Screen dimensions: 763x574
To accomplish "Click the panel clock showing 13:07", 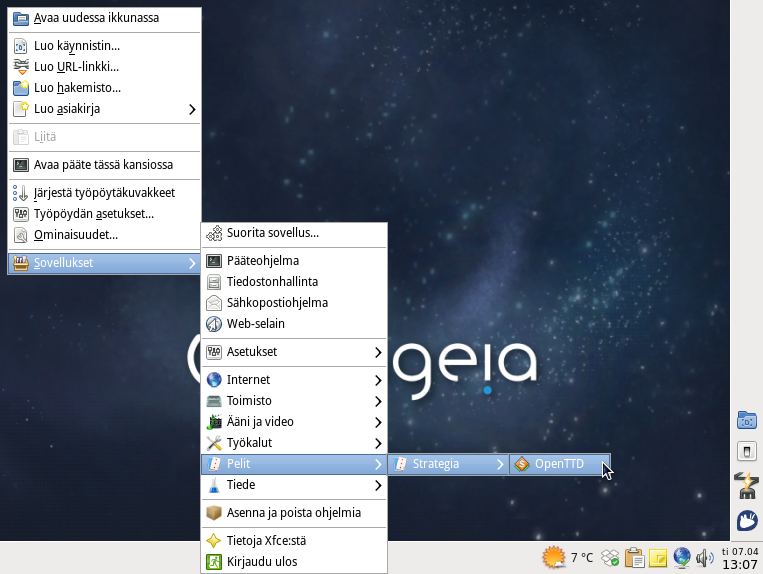I will pos(740,565).
